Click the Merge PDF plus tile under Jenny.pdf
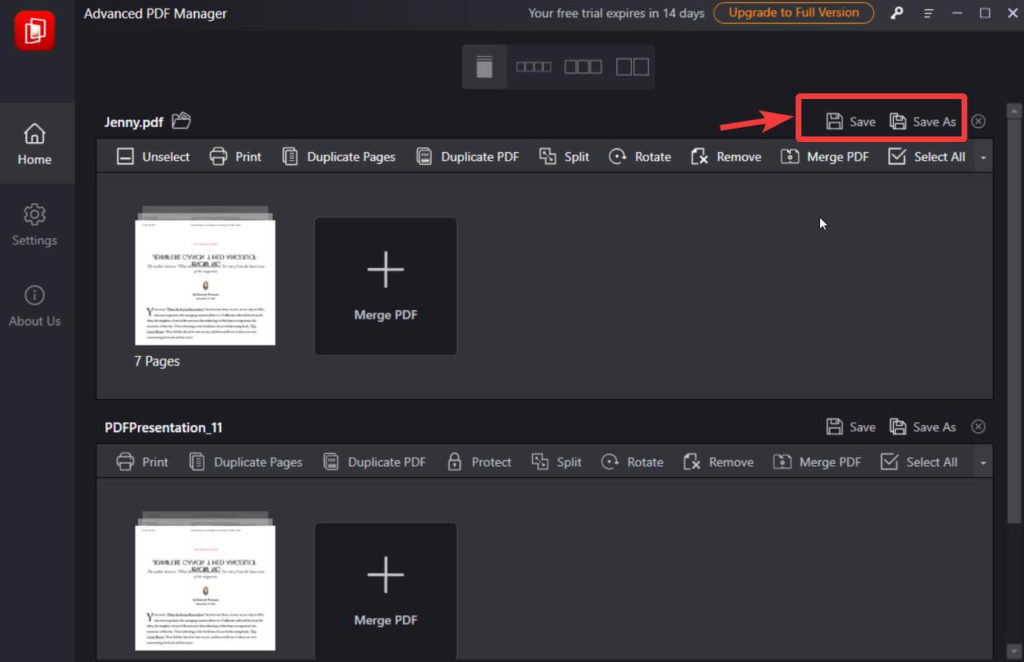The height and width of the screenshot is (662, 1024). 386,286
